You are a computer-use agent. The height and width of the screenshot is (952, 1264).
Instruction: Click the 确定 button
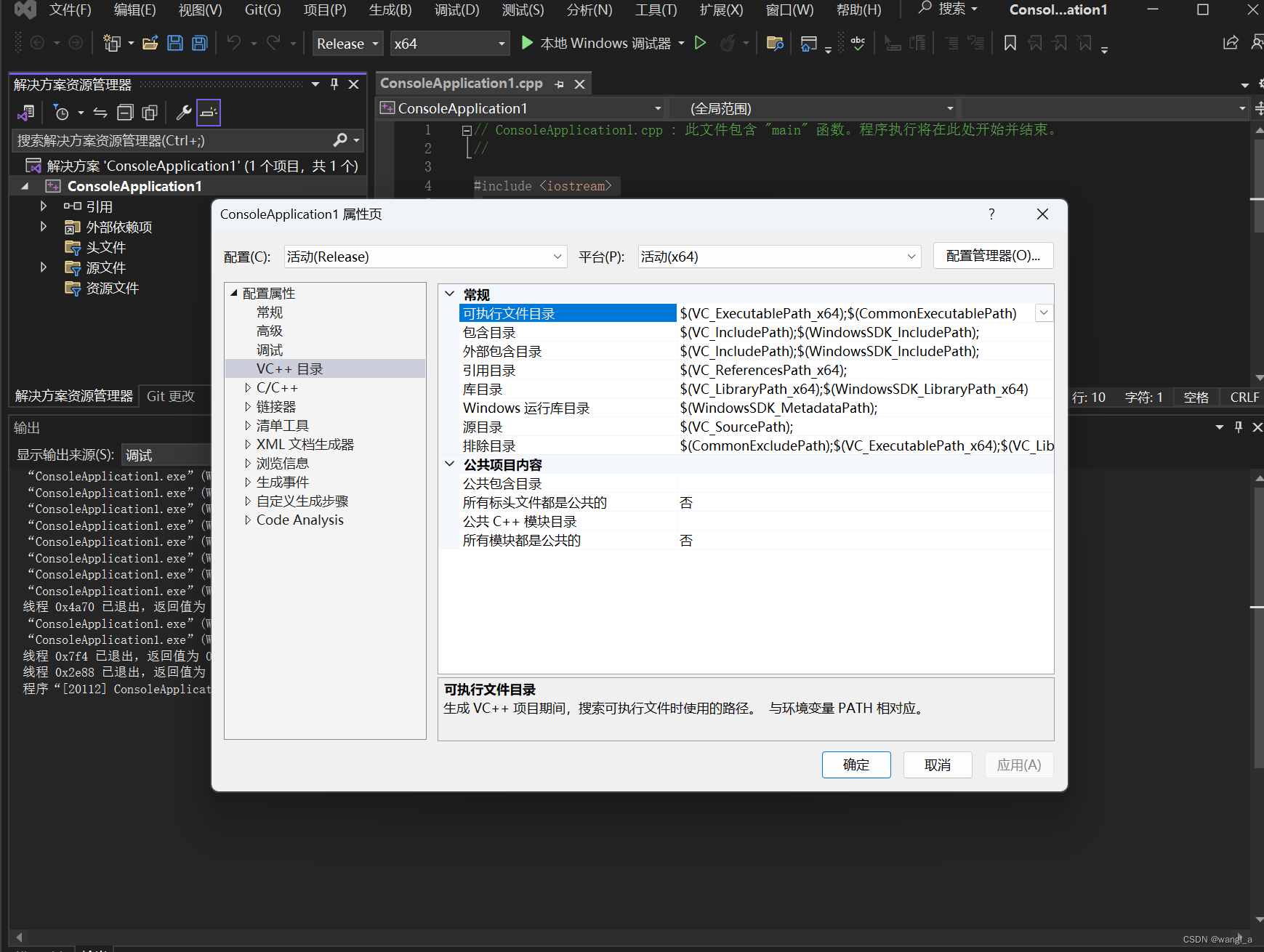point(856,765)
